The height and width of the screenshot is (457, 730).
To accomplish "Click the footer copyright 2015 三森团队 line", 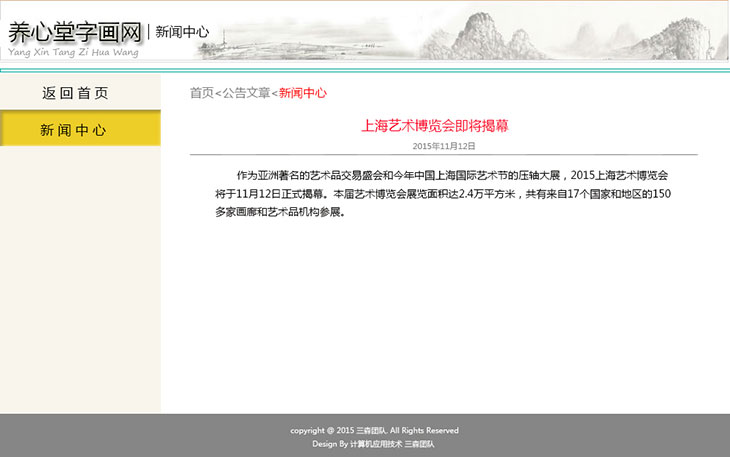I will (374, 431).
